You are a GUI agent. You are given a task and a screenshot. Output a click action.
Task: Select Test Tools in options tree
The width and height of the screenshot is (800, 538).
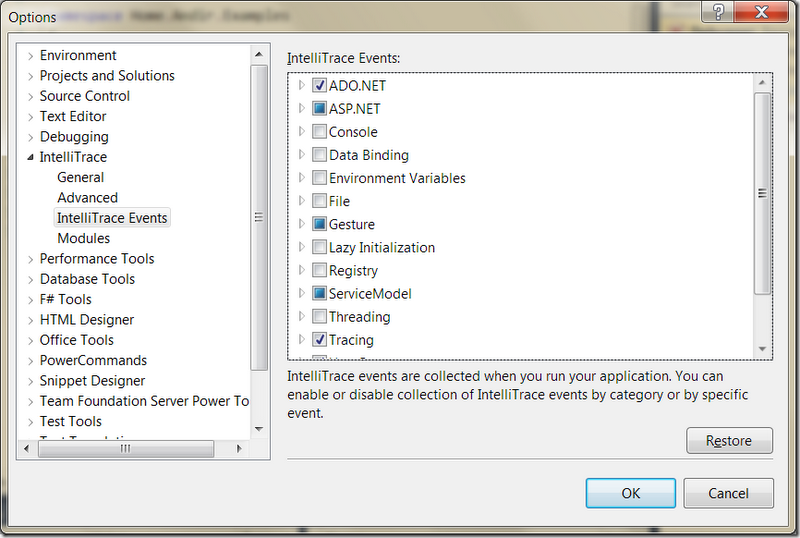tap(70, 422)
